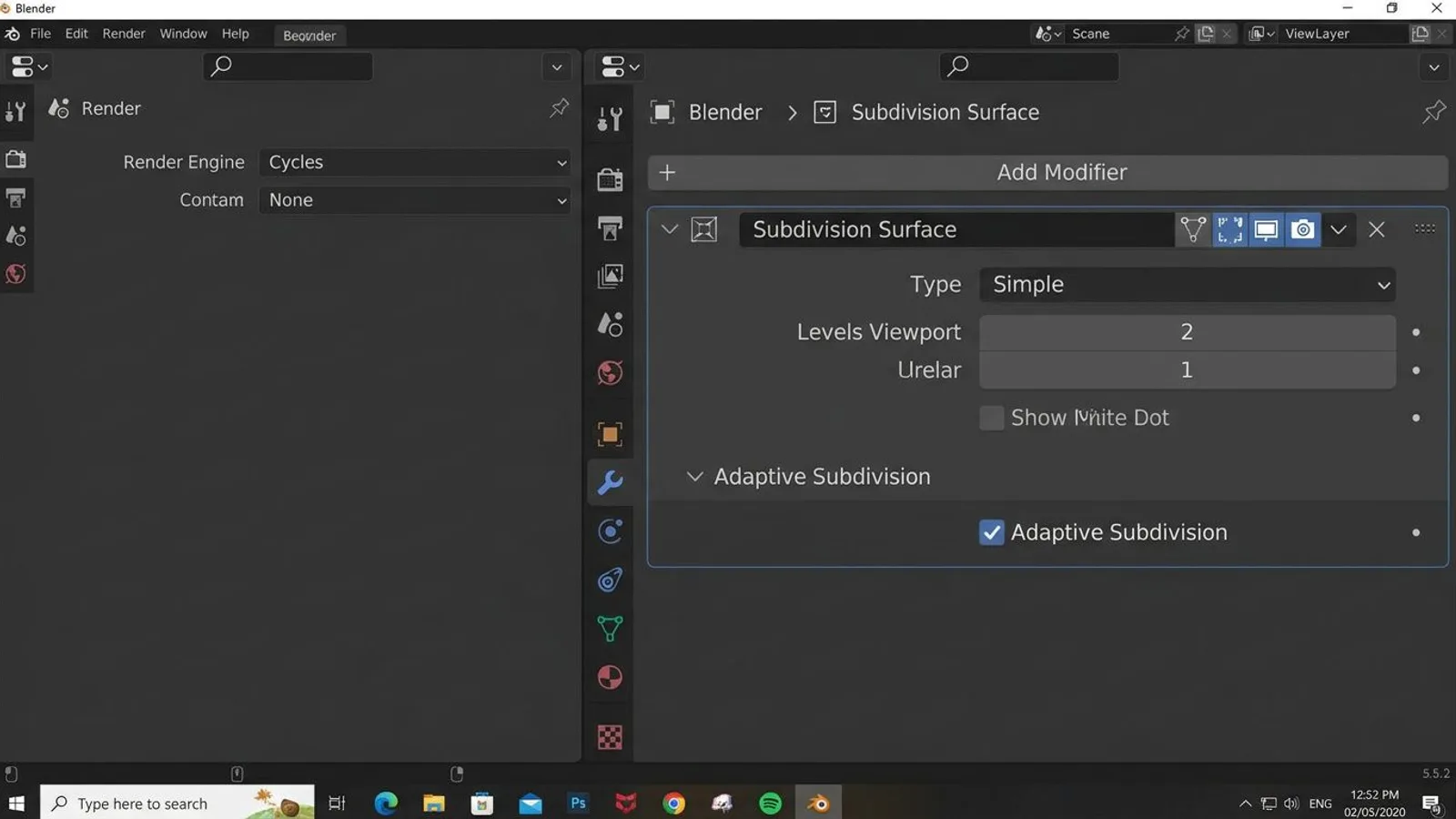Enable the Show White Dot checkbox

992,418
